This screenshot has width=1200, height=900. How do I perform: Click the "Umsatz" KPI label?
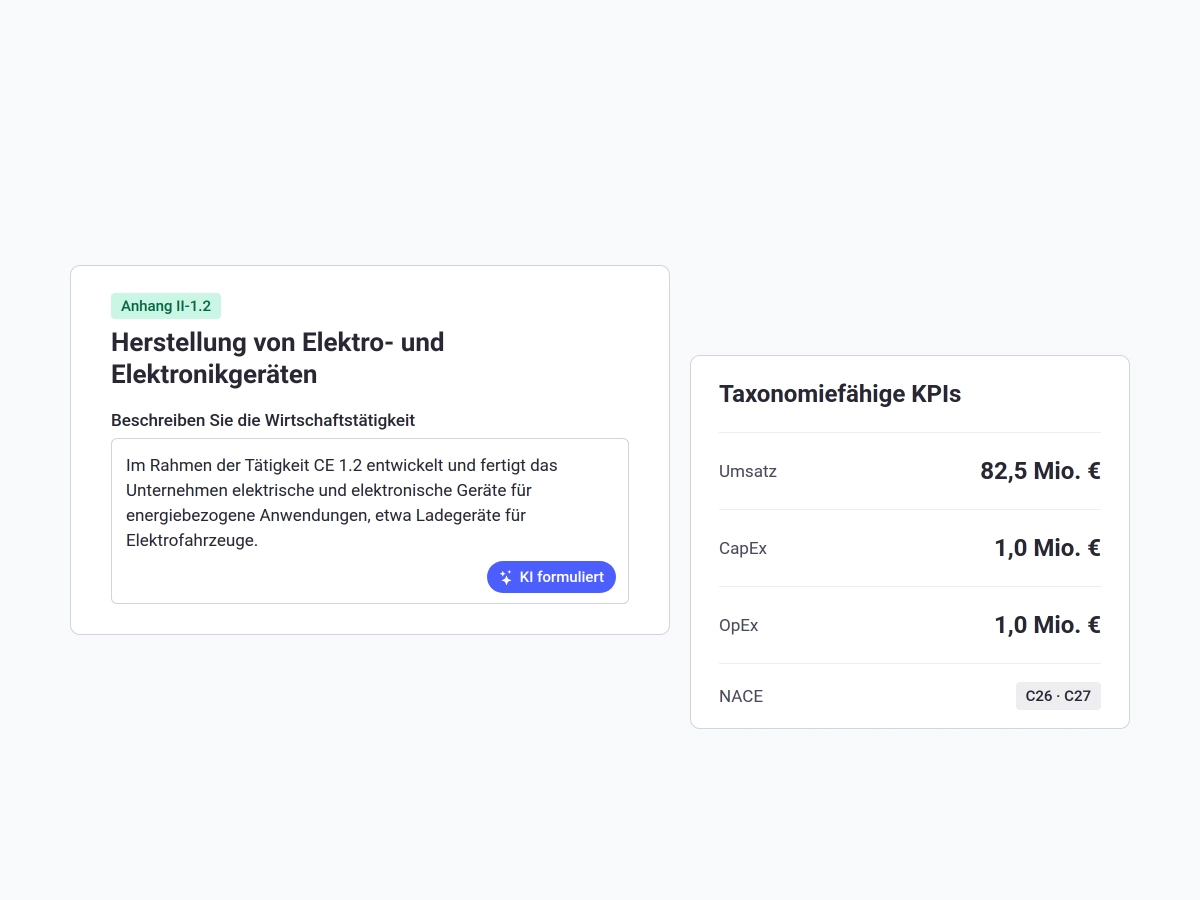(748, 471)
